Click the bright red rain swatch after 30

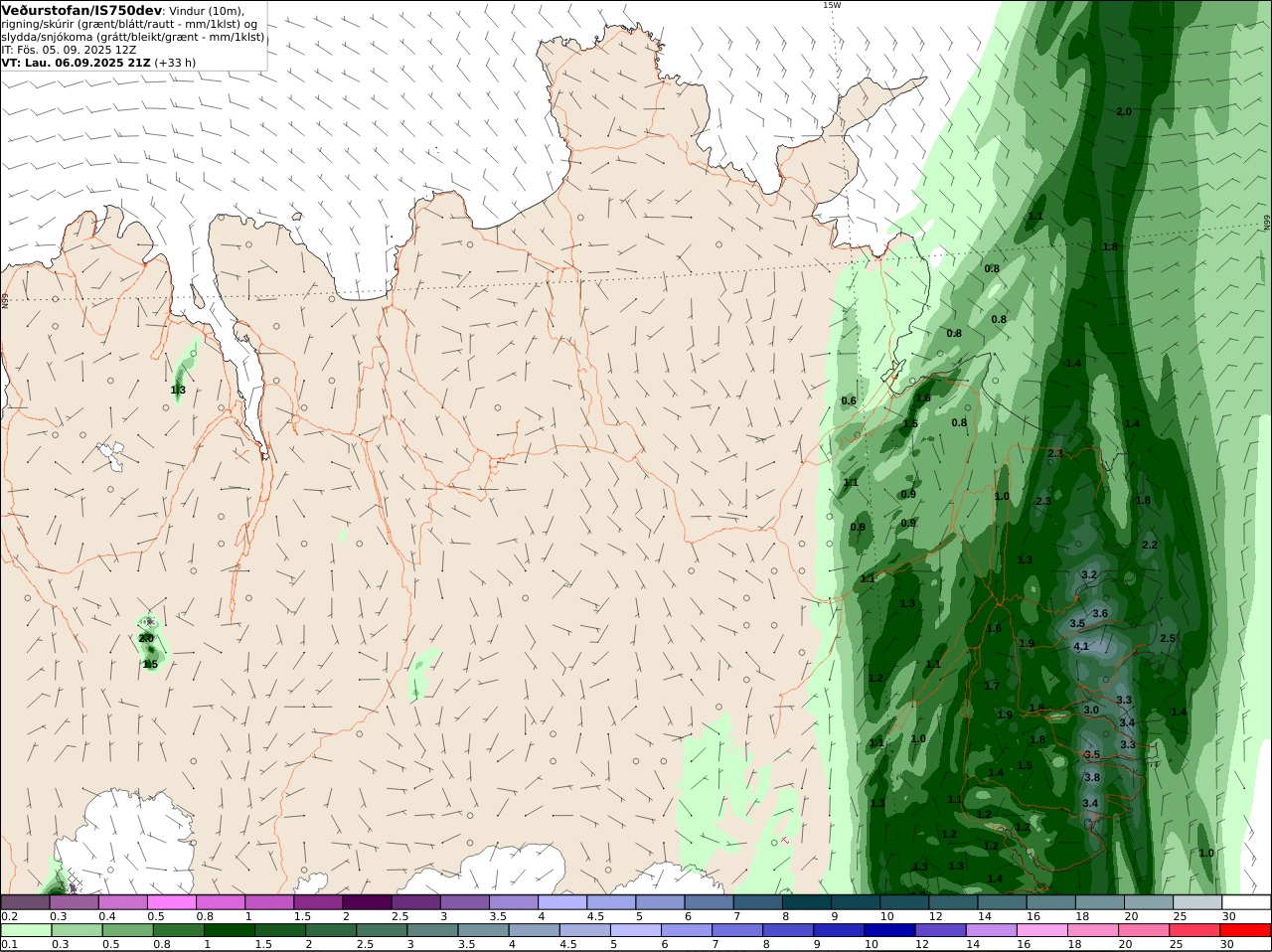point(1246,931)
